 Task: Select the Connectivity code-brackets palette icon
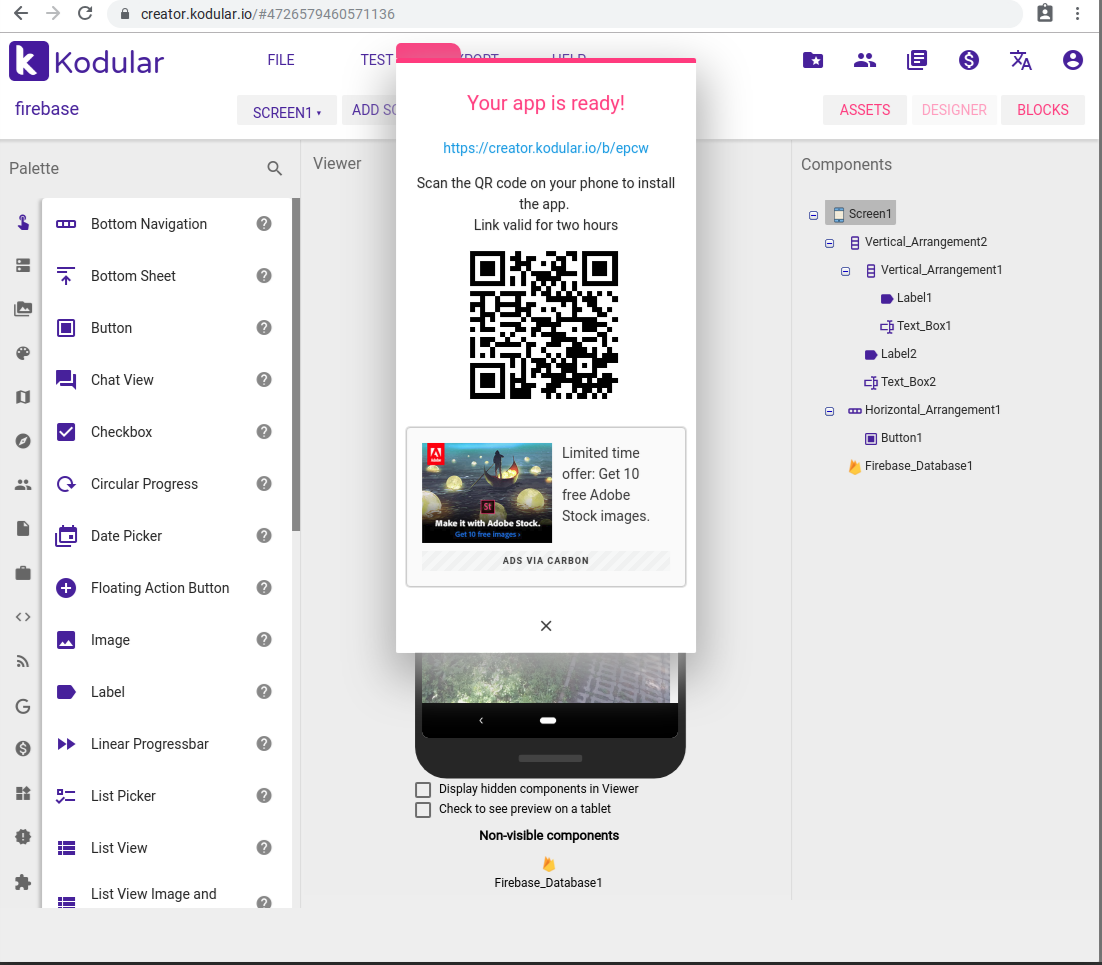(23, 617)
